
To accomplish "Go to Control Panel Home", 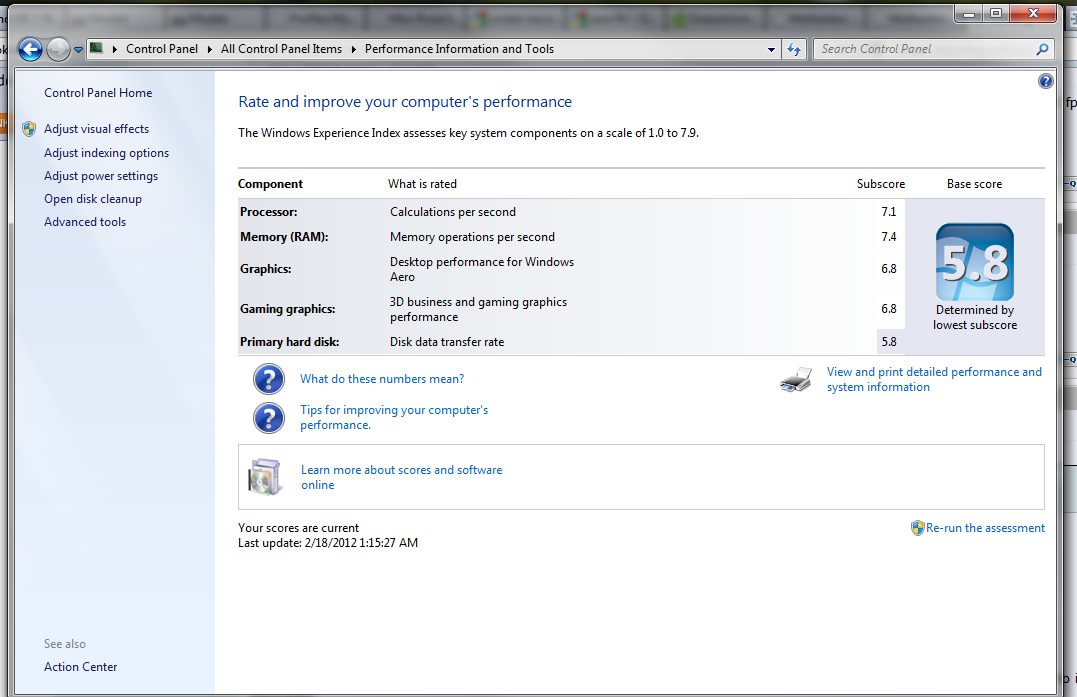I will point(98,93).
